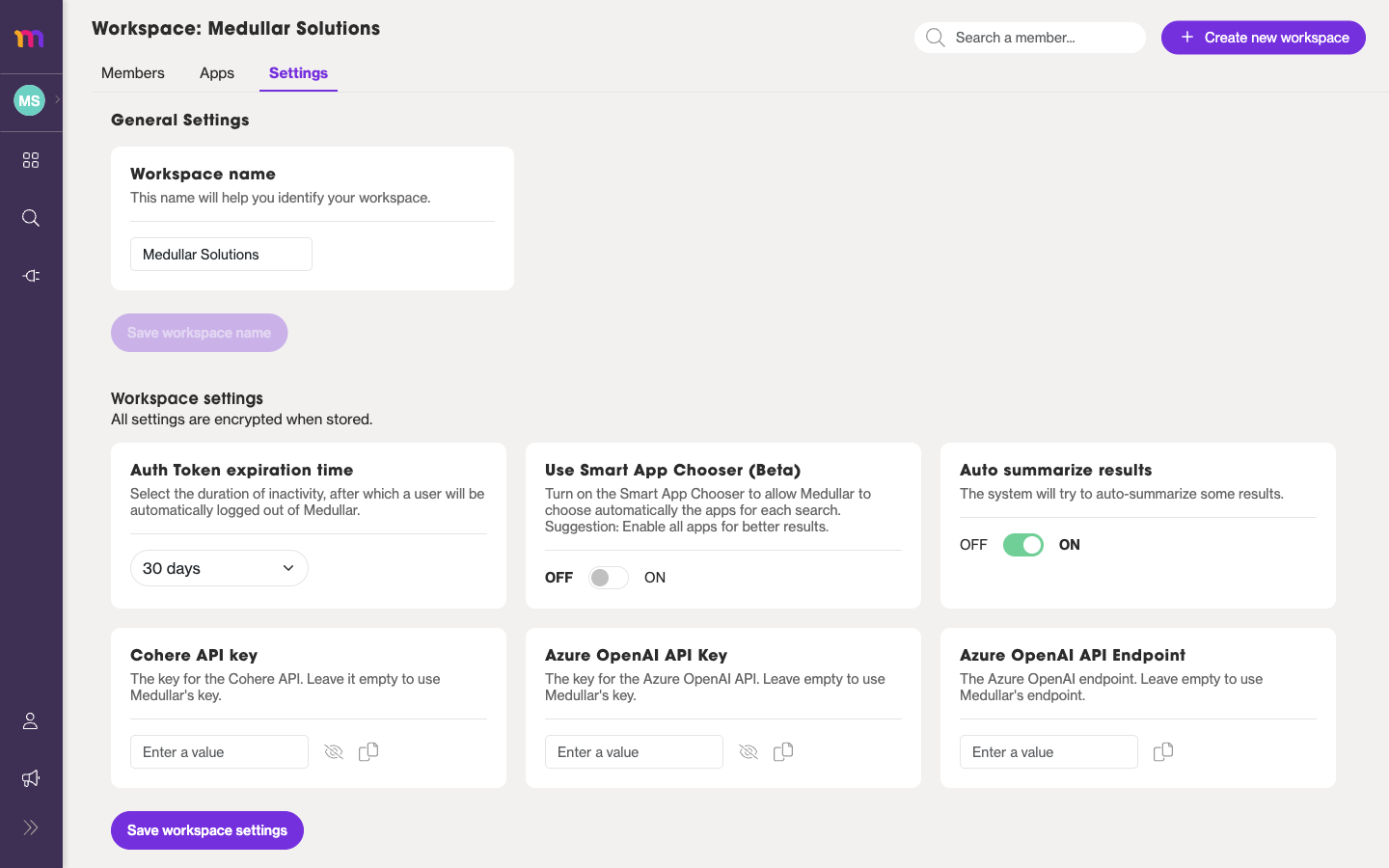Click the 'Workspace: Medullar Solutions' page title
Screen dimensions: 1389x868
point(236,29)
